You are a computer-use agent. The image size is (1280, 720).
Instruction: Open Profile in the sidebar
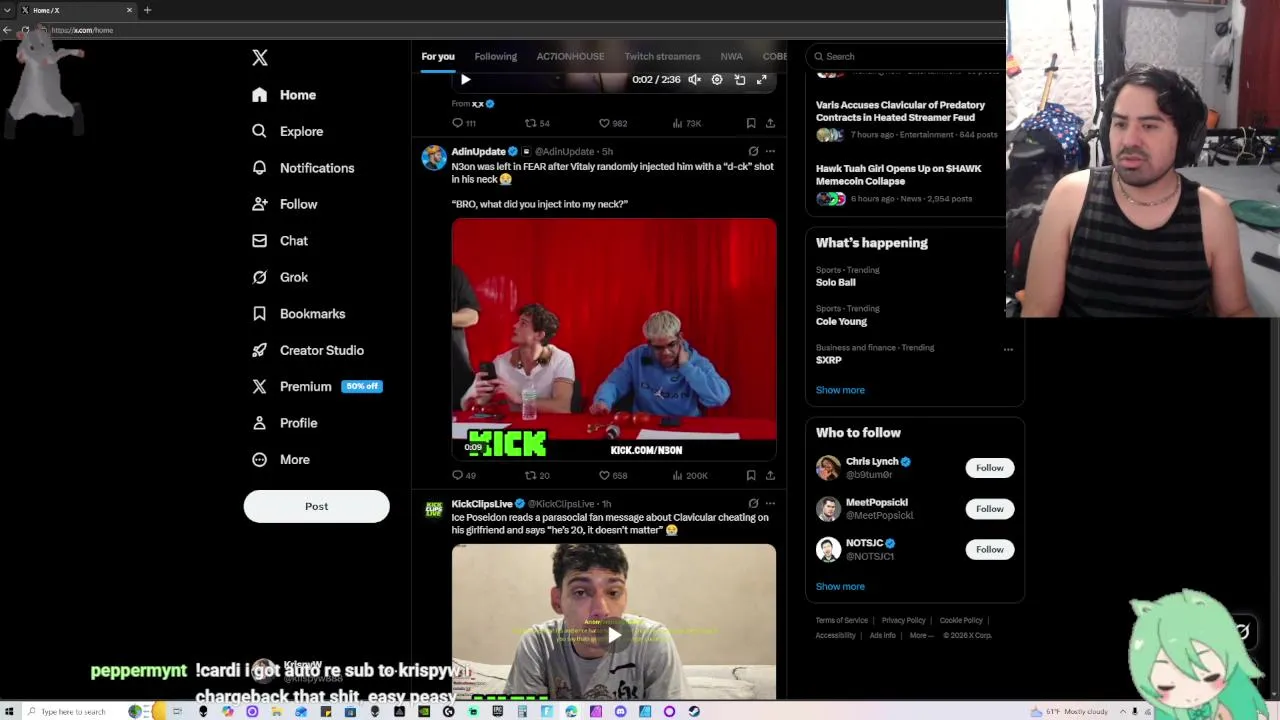click(x=285, y=423)
